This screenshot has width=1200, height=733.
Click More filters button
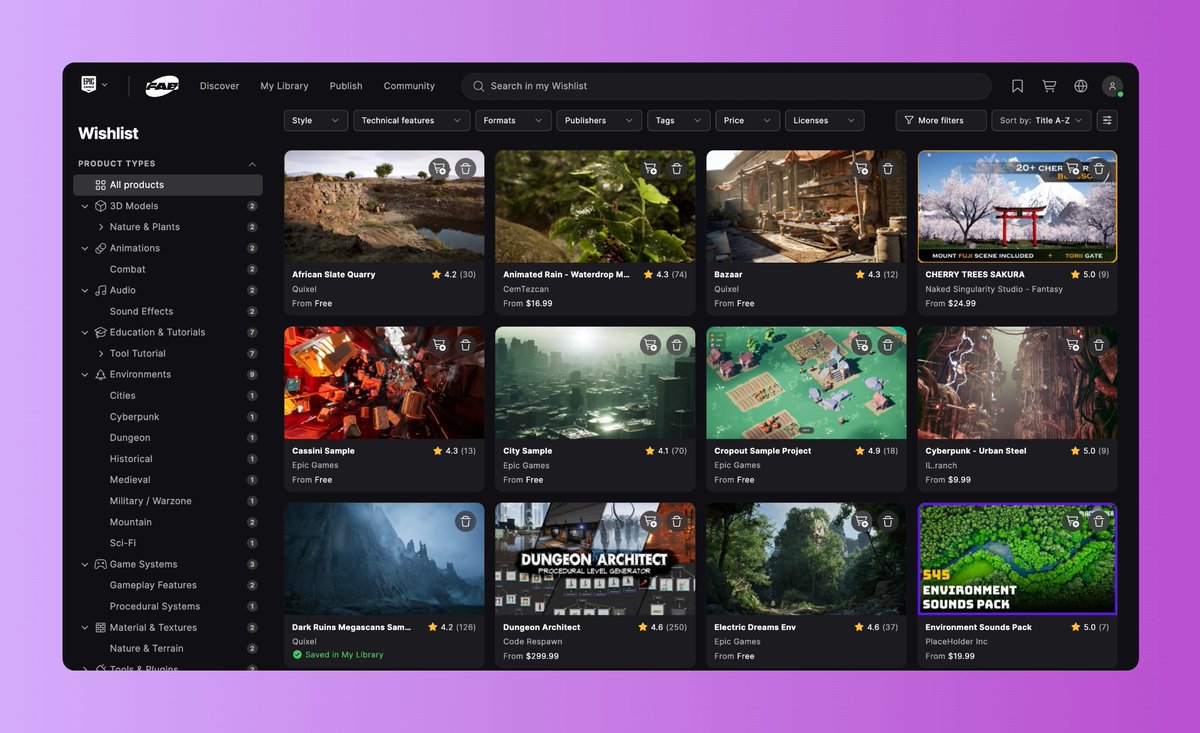[941, 120]
